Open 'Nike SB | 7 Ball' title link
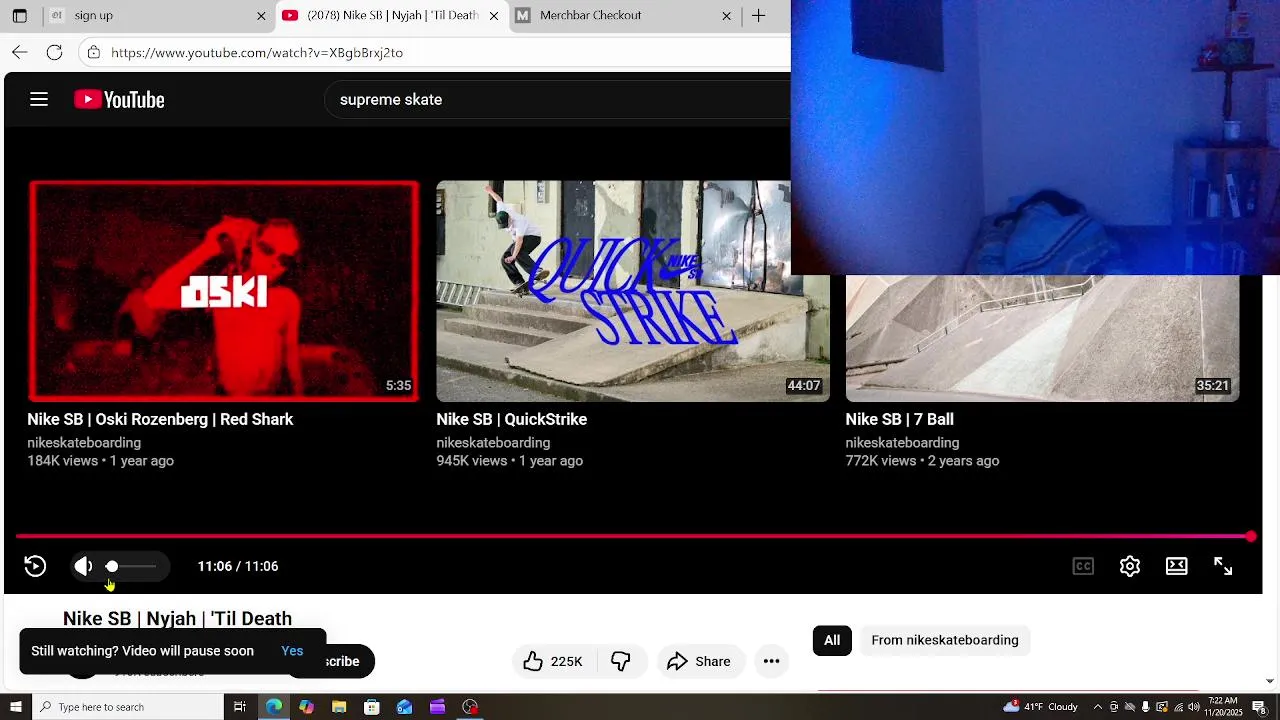Viewport: 1280px width, 720px height. coord(899,419)
